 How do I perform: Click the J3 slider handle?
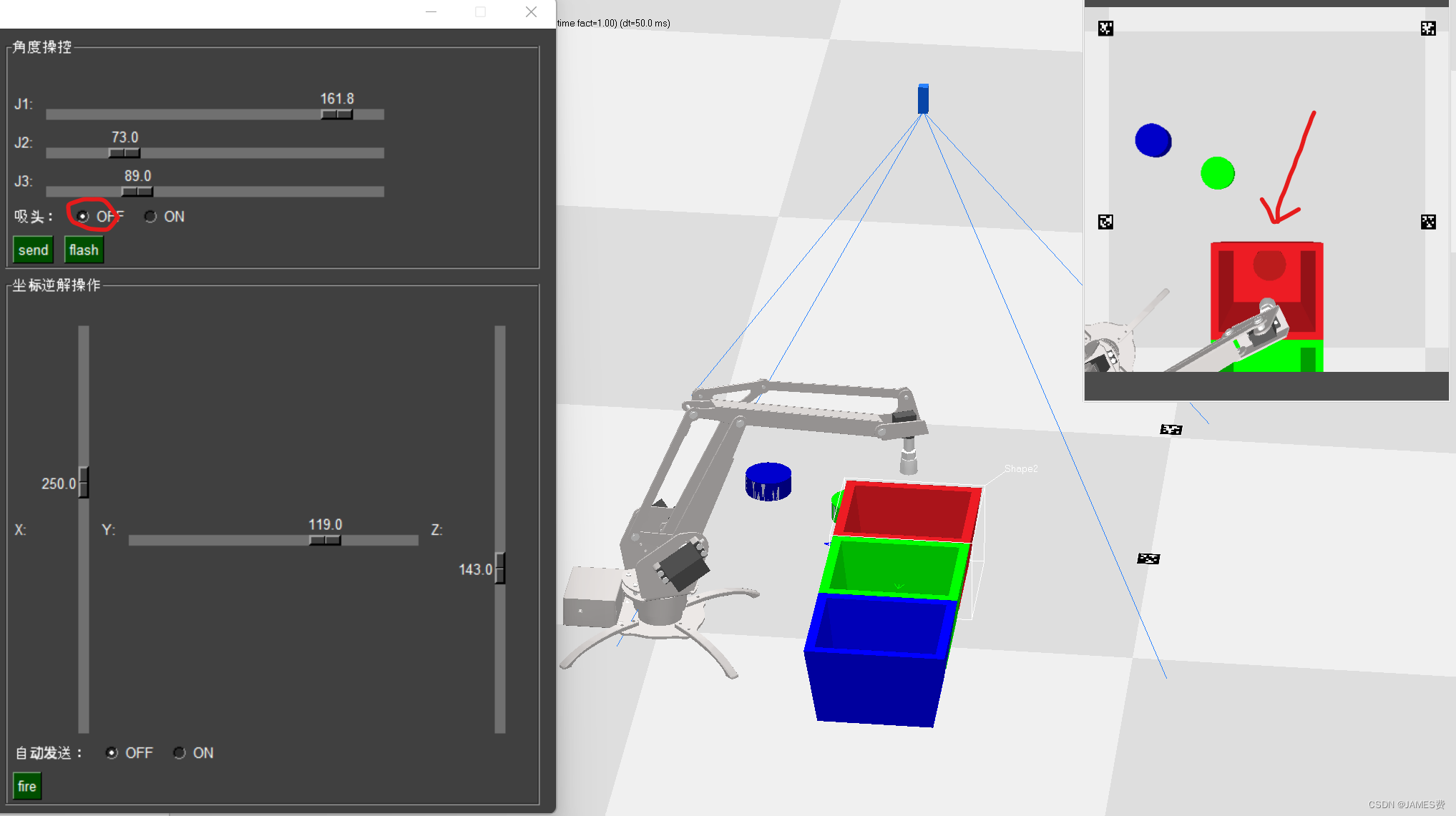coord(137,192)
